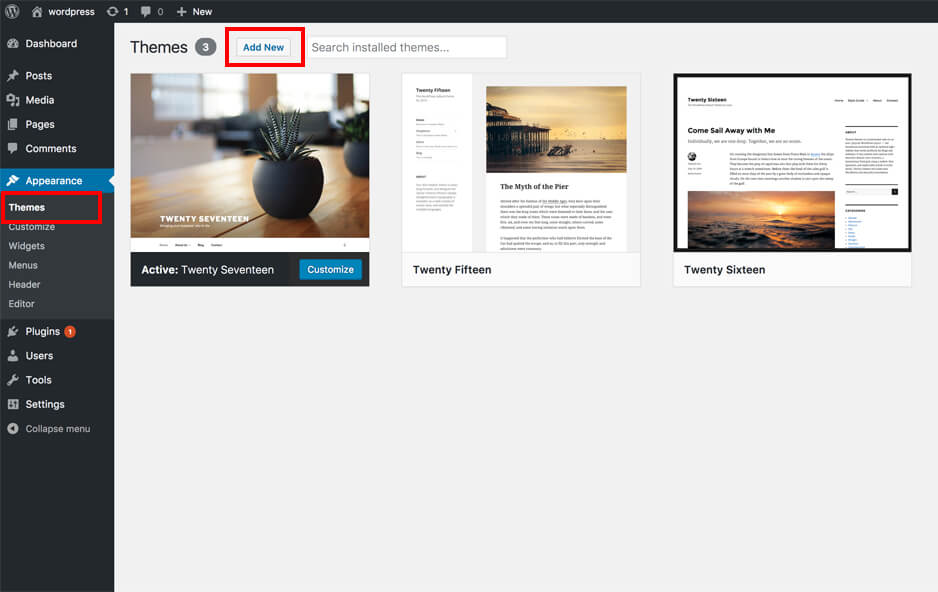Click the themes count badge 3

[205, 47]
